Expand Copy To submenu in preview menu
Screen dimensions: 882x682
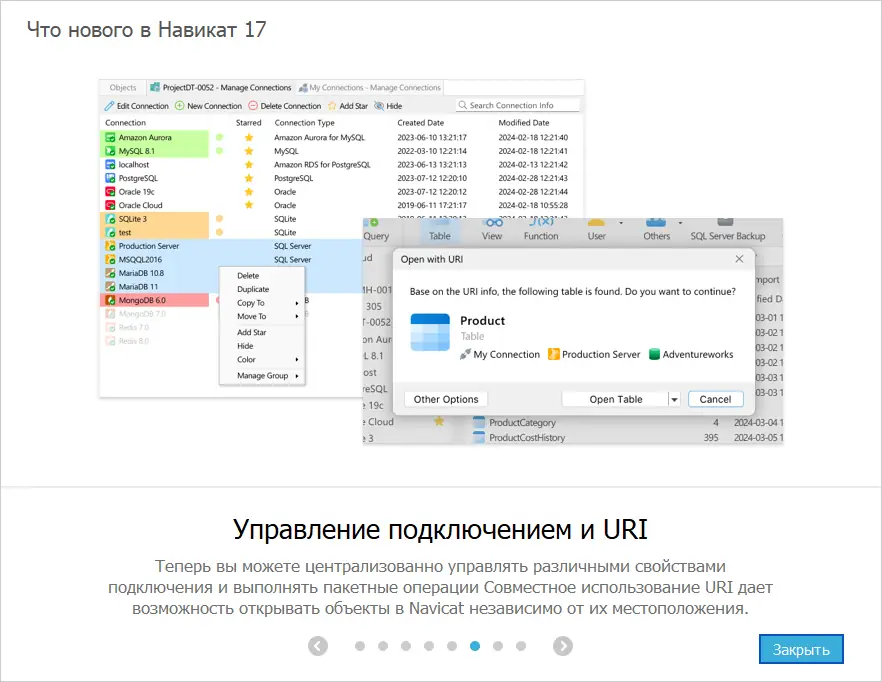(262, 303)
